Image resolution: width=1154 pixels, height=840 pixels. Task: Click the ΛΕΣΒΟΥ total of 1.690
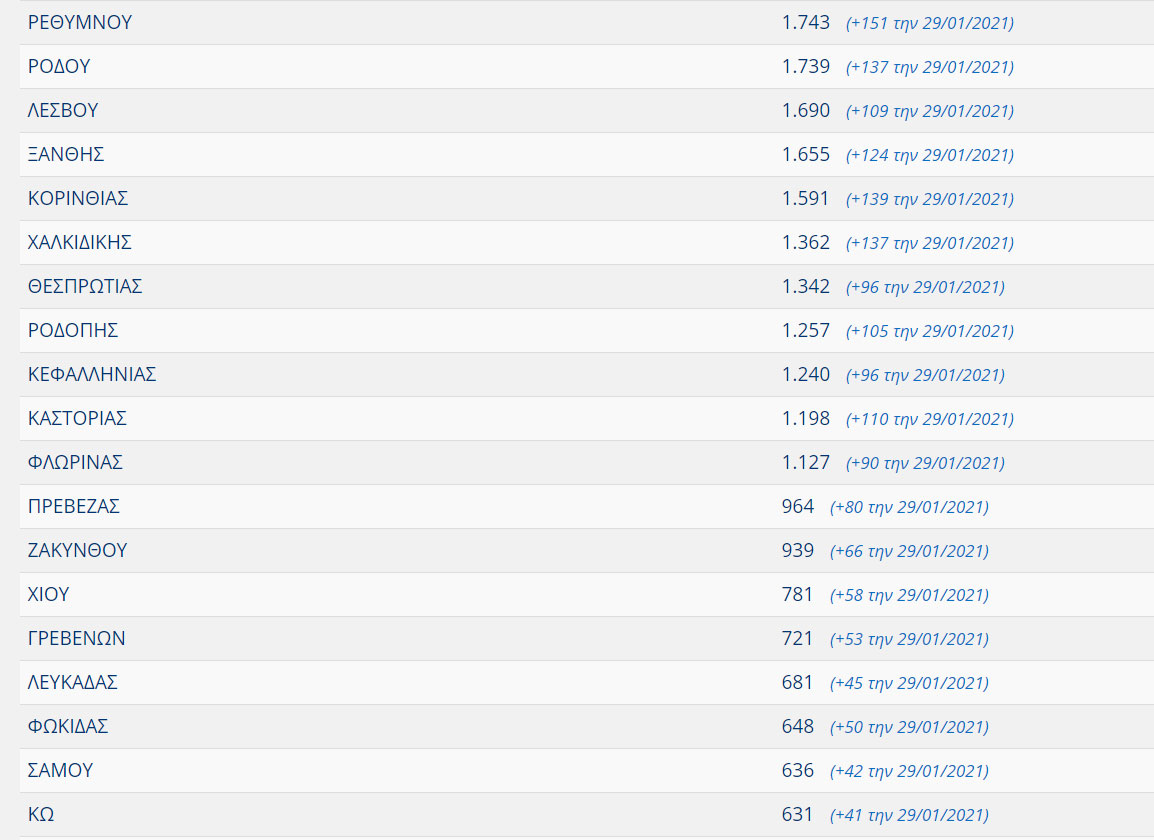pyautogui.click(x=806, y=111)
